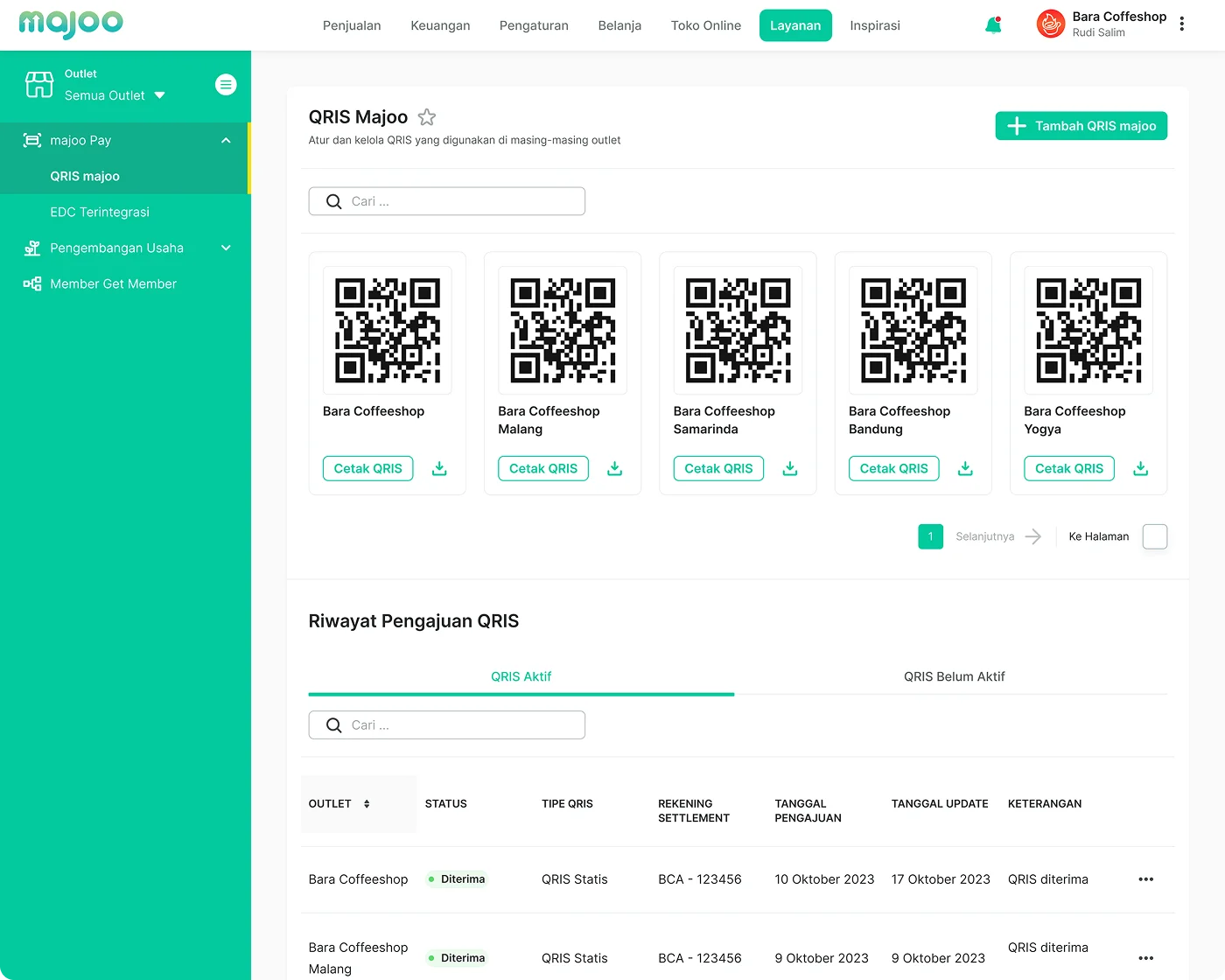
Task: Open the Inspirasi menu
Action: [875, 25]
